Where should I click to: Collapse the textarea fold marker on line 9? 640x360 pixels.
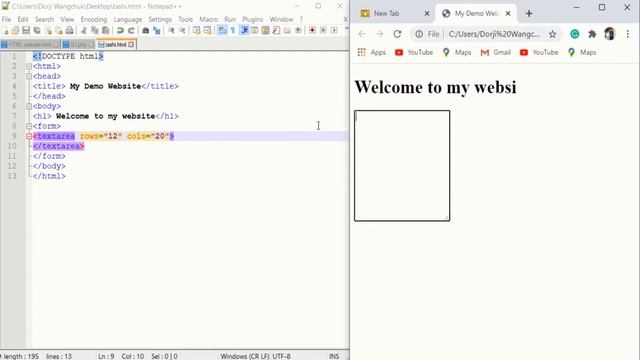point(29,136)
